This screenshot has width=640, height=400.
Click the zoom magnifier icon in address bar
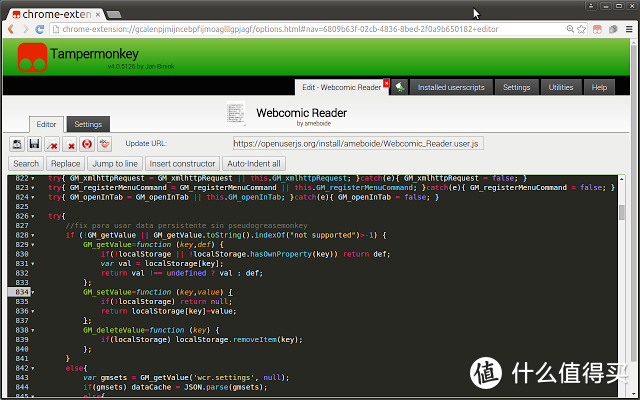tap(570, 29)
